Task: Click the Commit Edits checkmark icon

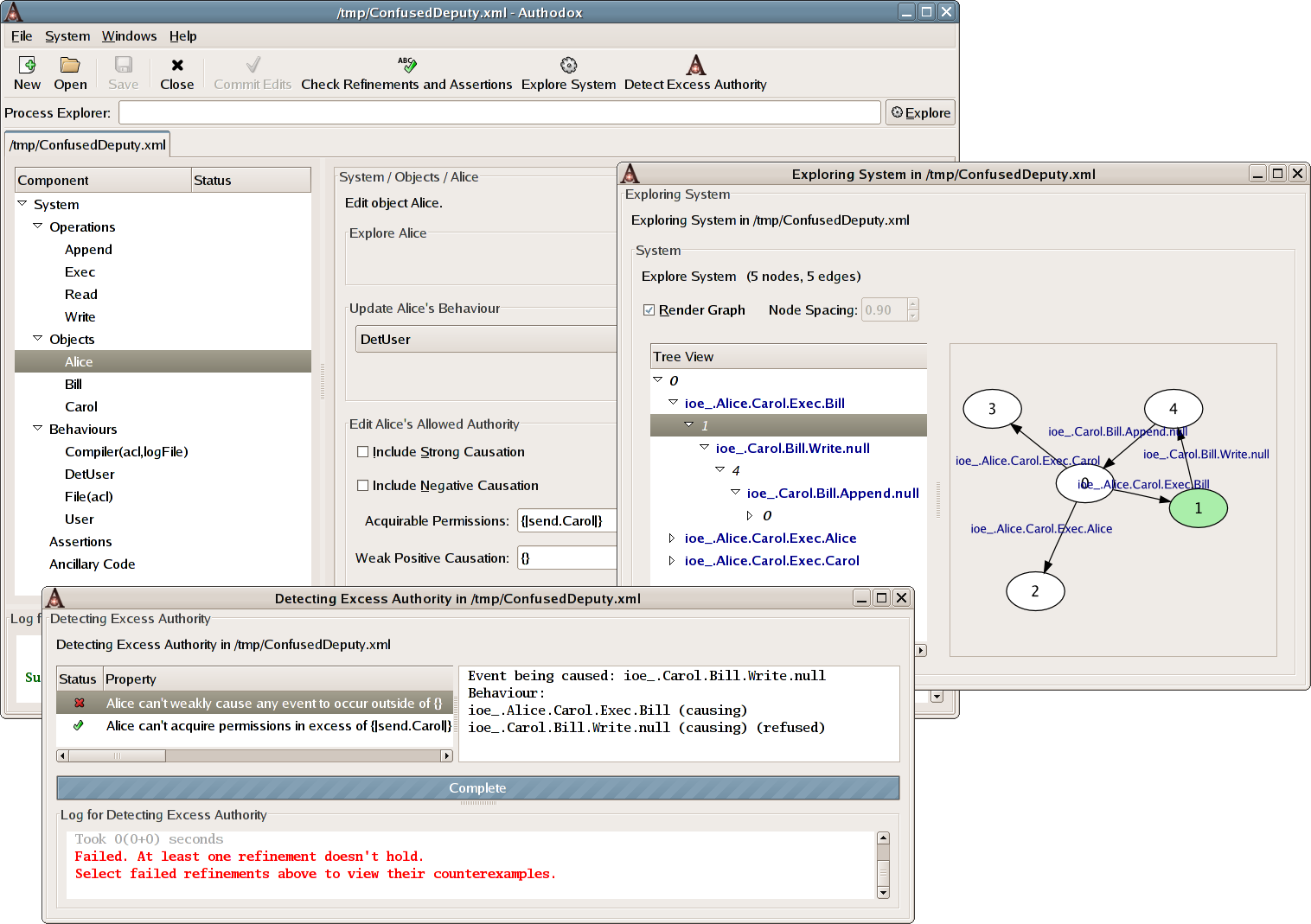Action: point(253,65)
